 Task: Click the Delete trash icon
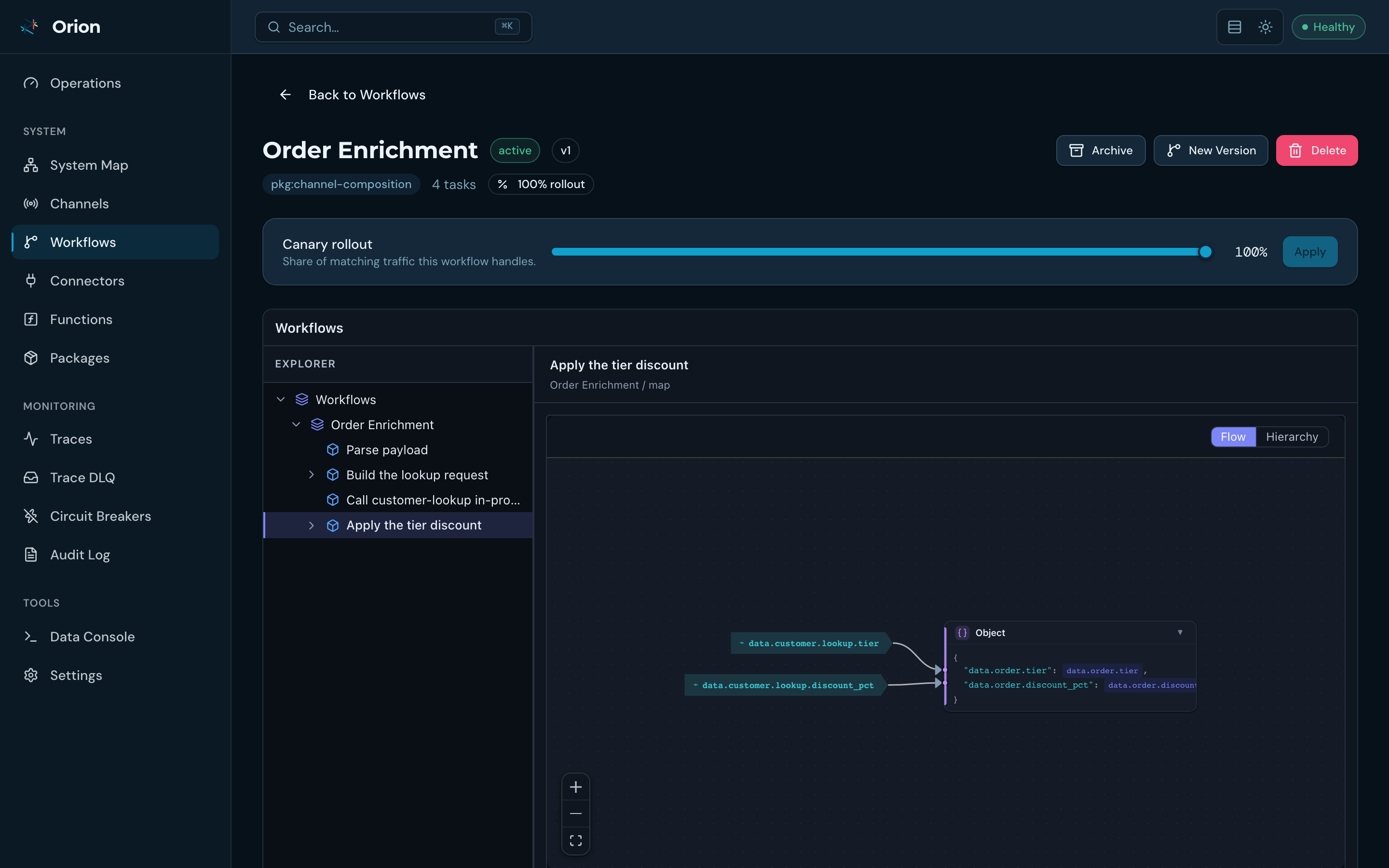click(x=1295, y=150)
